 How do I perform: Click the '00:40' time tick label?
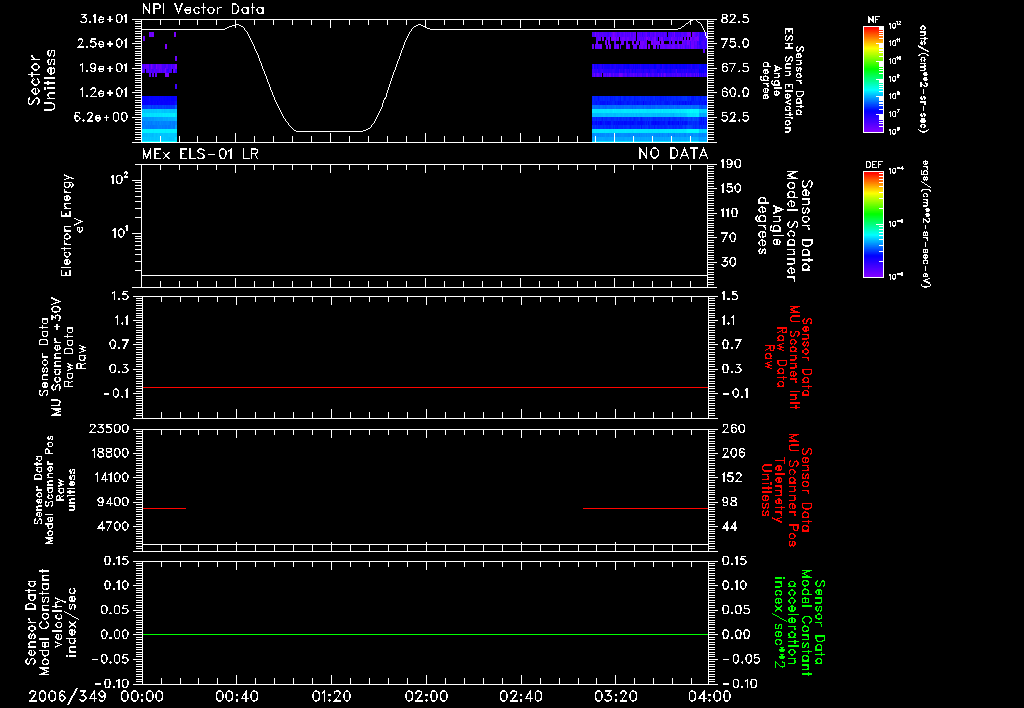coord(236,696)
